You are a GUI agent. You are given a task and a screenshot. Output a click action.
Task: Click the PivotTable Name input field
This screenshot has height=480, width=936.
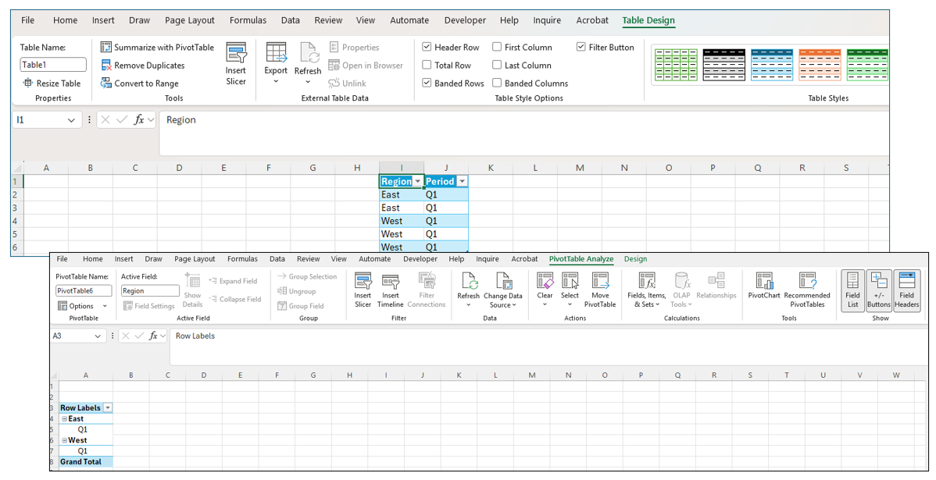tap(84, 291)
